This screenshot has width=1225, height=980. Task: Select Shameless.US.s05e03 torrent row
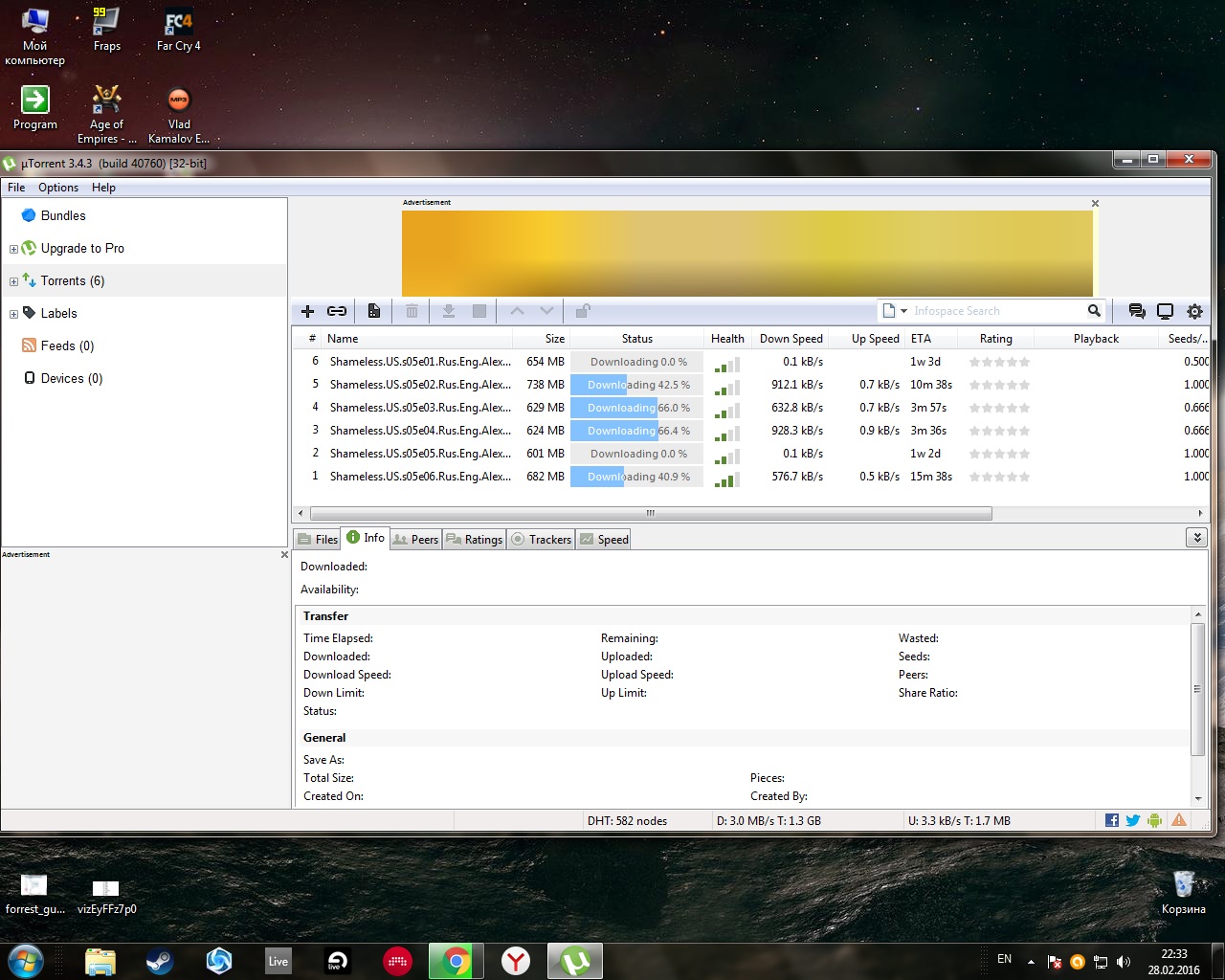pos(420,408)
